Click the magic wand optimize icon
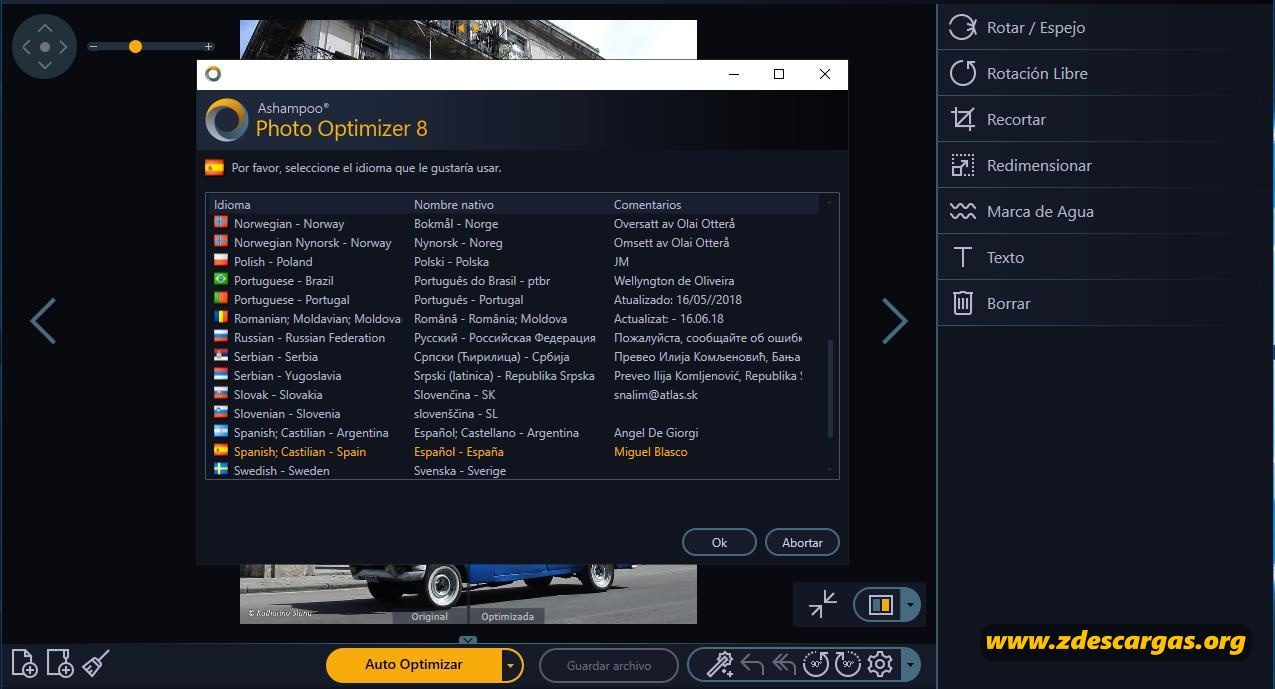 [x=720, y=664]
